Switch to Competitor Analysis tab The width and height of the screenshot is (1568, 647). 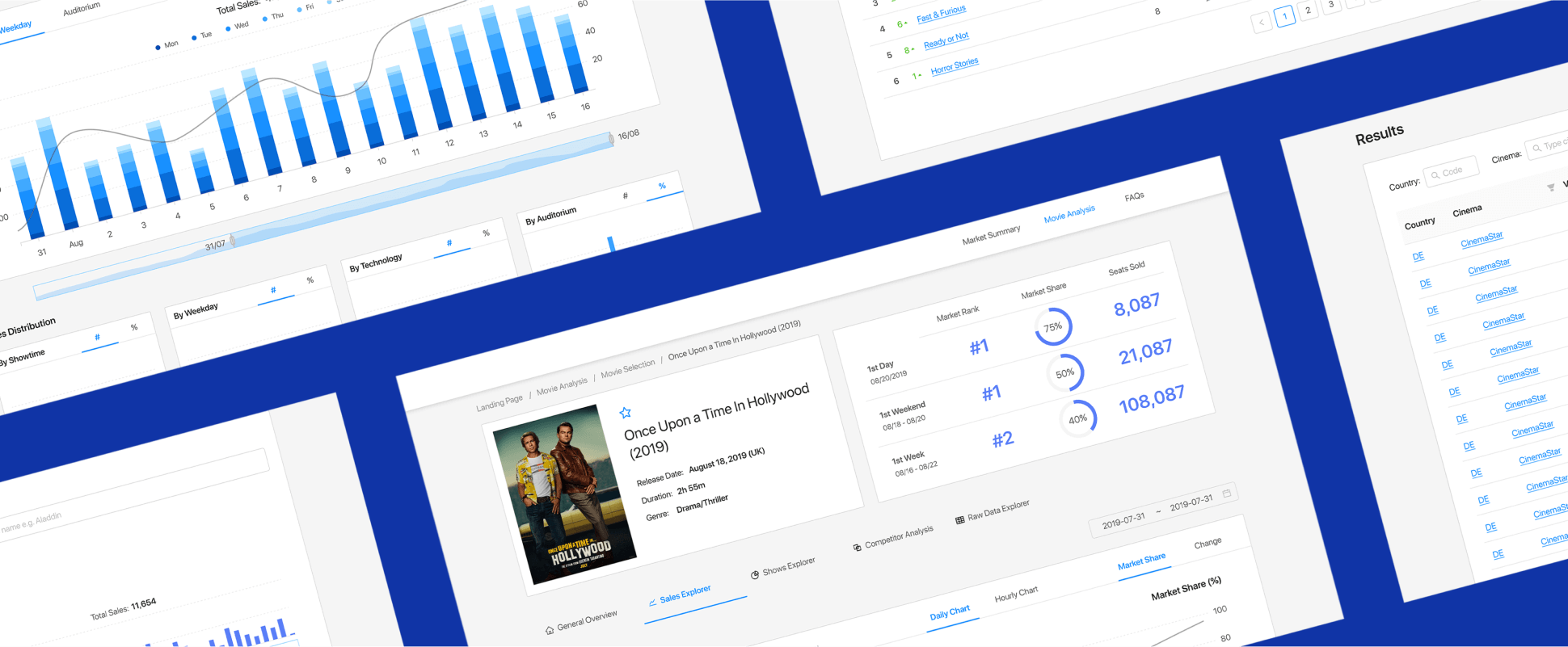pos(893,538)
